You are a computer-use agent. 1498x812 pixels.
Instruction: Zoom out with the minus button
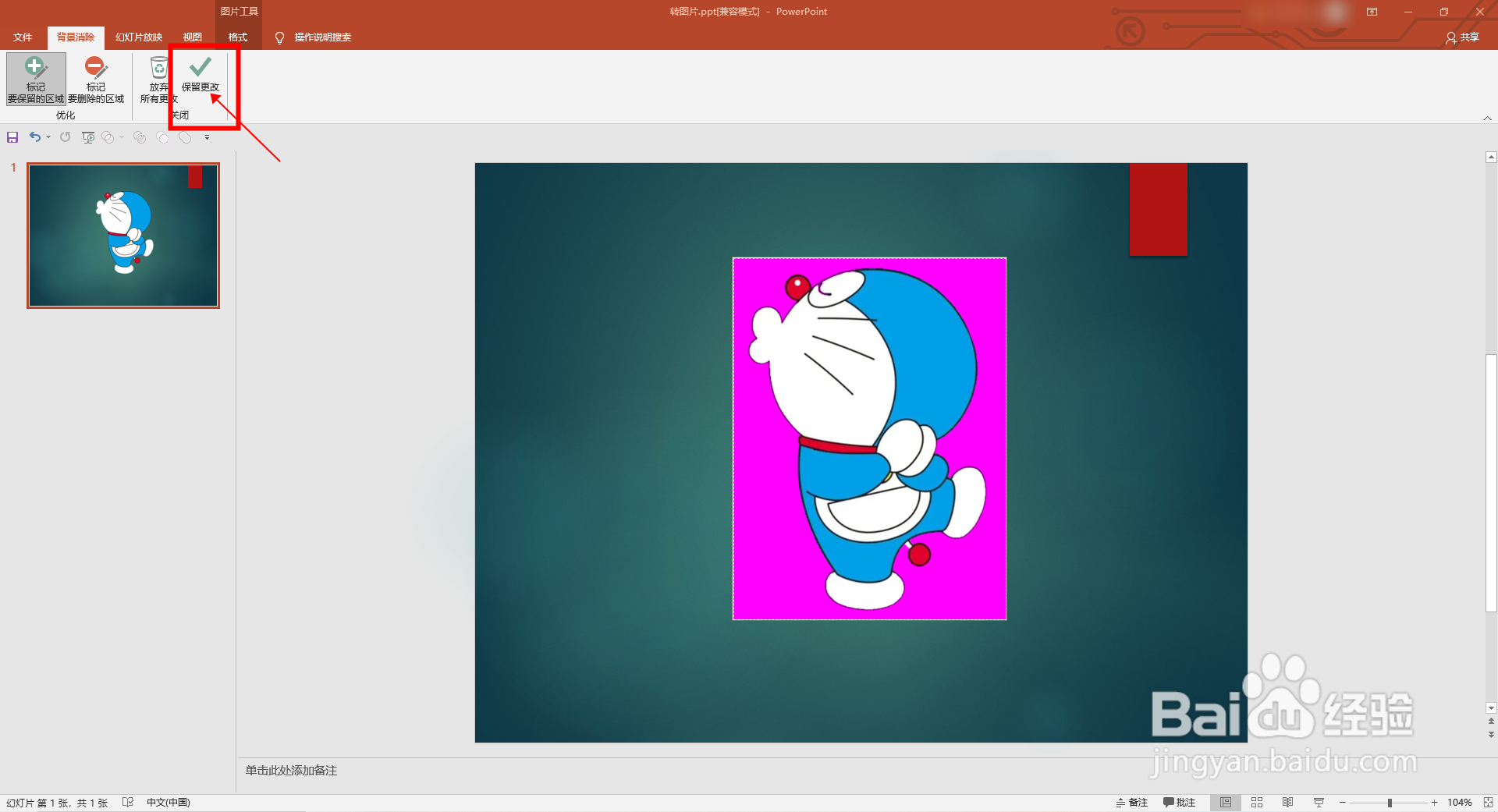[1342, 803]
